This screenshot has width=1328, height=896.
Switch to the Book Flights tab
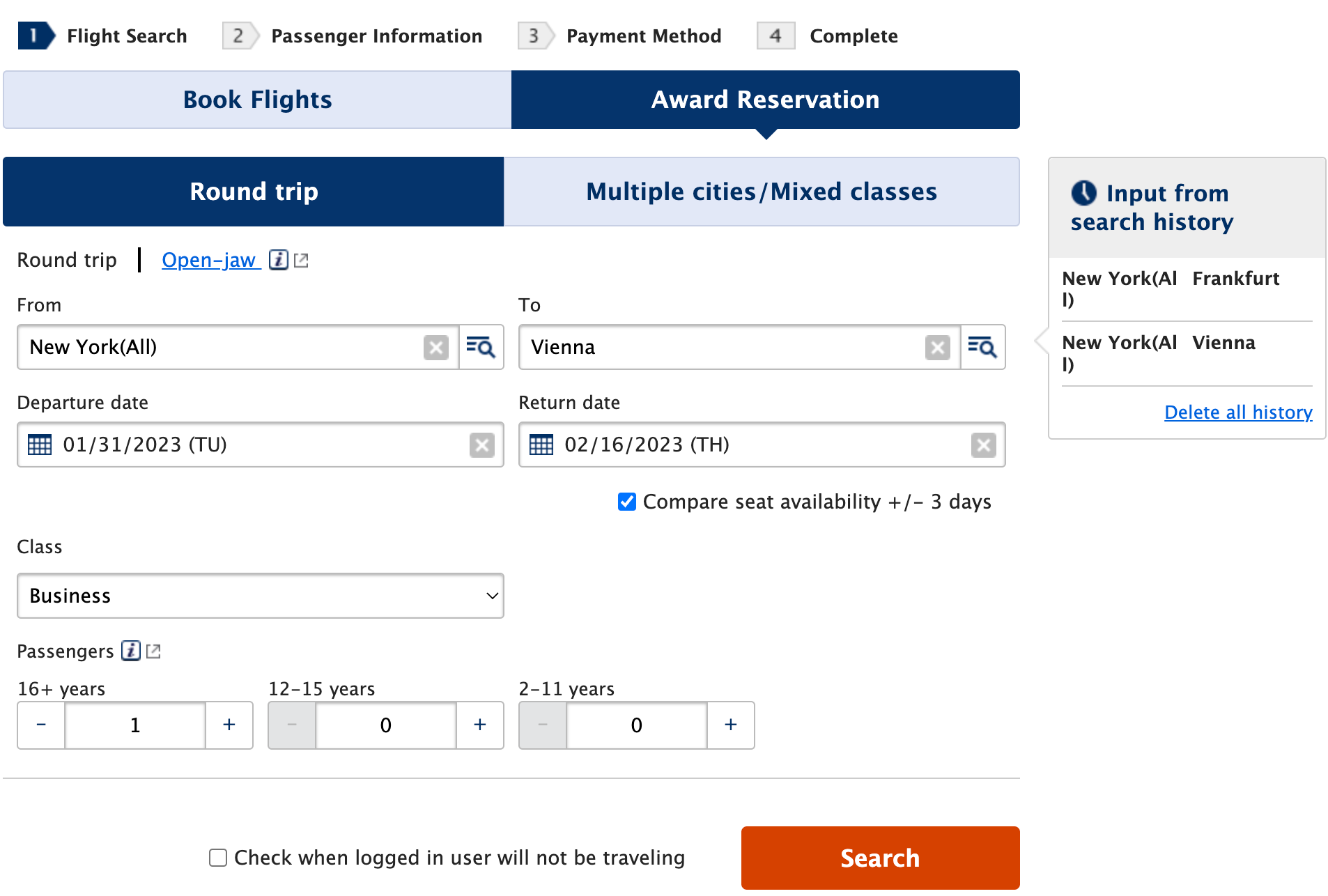coord(256,100)
